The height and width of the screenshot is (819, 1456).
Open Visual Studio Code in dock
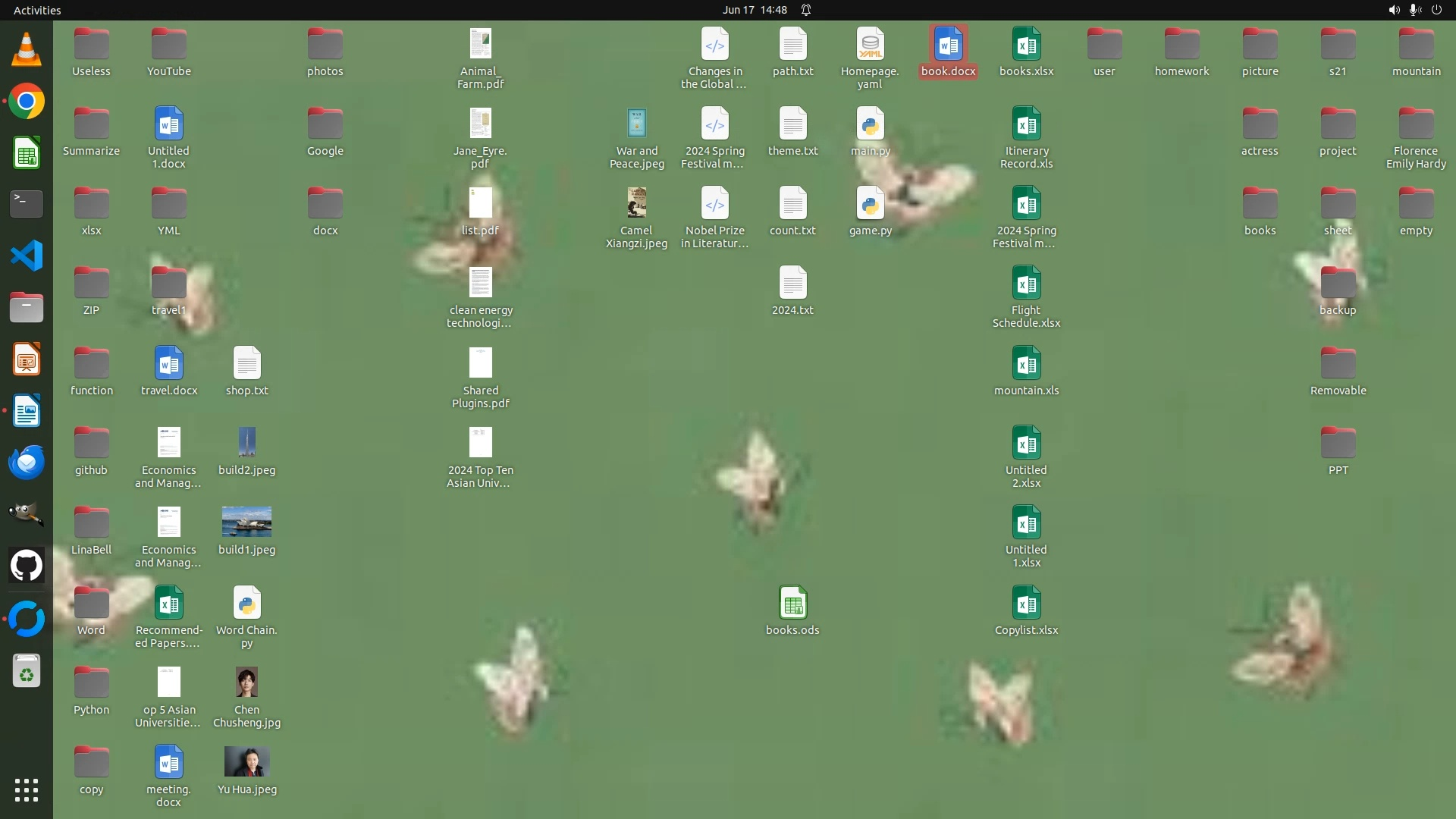27,256
